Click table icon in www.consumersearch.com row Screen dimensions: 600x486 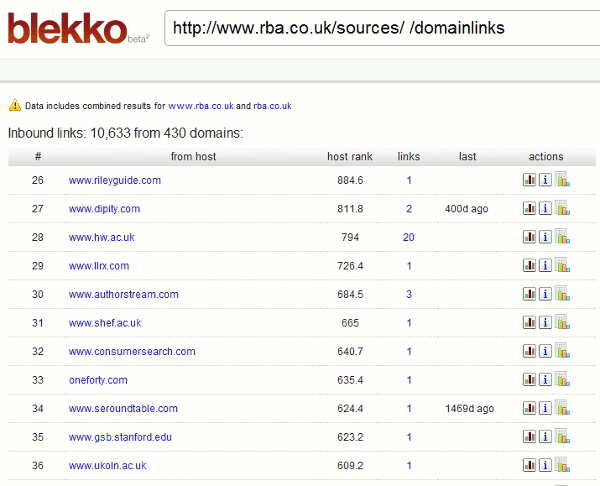click(x=562, y=350)
